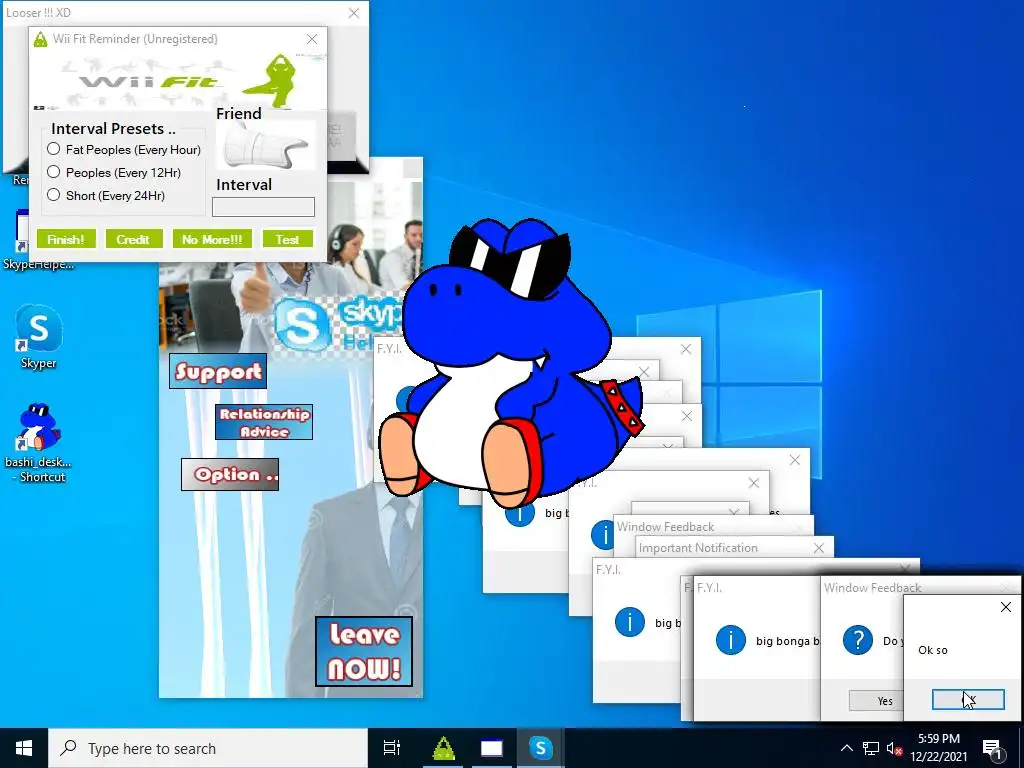Close the Looser !!! XD window
Image resolution: width=1024 pixels, height=768 pixels.
point(353,13)
